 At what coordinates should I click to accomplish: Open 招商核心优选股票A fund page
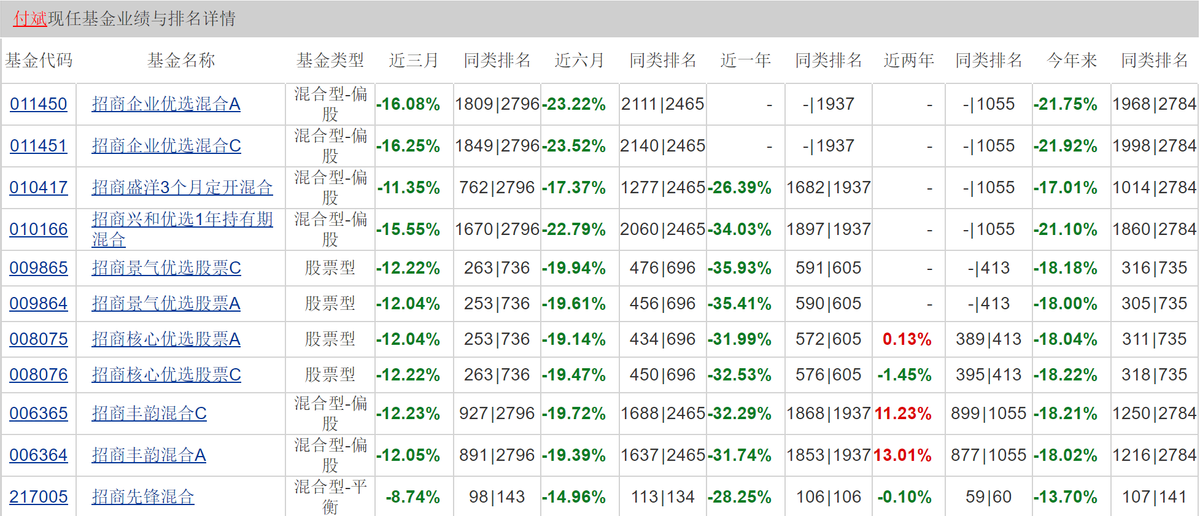tap(166, 339)
